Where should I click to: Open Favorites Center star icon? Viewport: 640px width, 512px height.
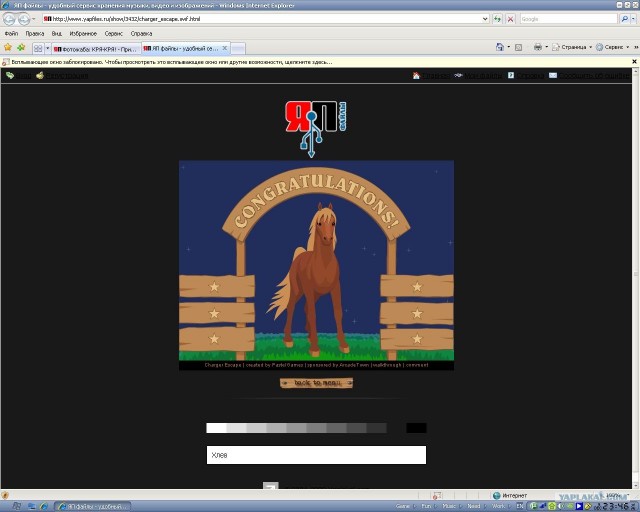(8, 48)
